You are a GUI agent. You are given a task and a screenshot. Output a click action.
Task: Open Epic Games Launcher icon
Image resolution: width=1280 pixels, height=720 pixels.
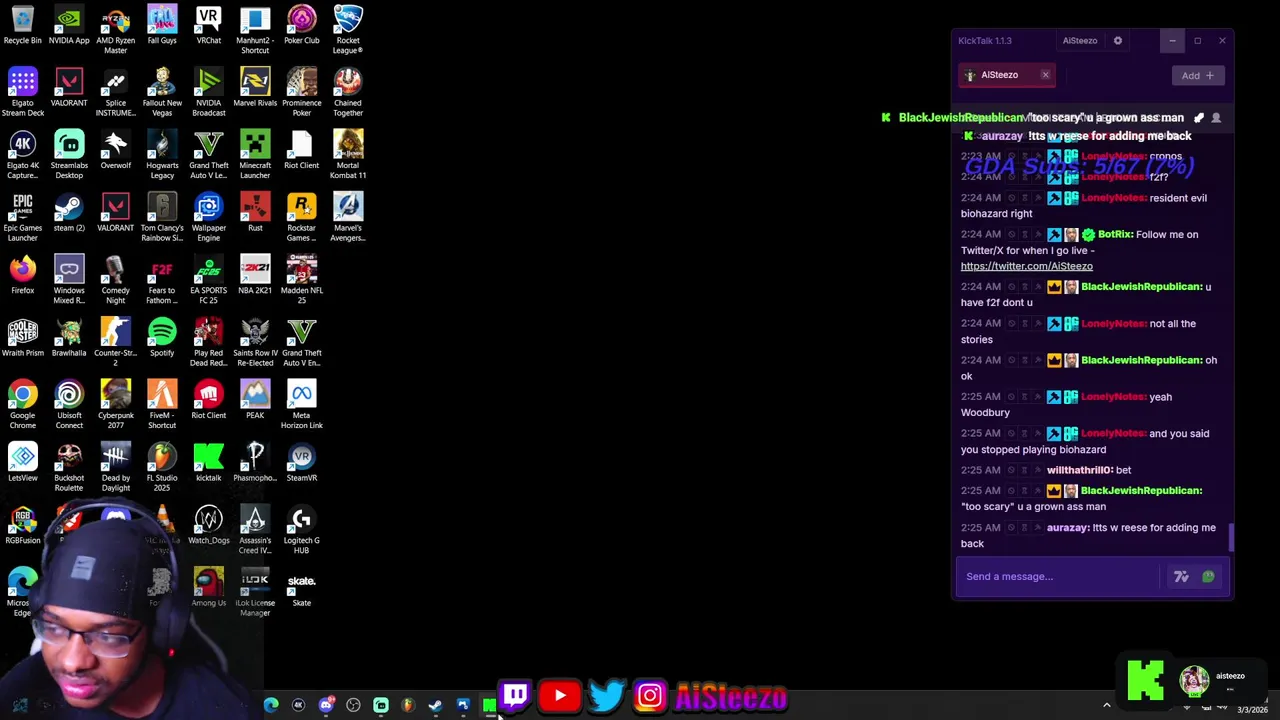click(22, 217)
